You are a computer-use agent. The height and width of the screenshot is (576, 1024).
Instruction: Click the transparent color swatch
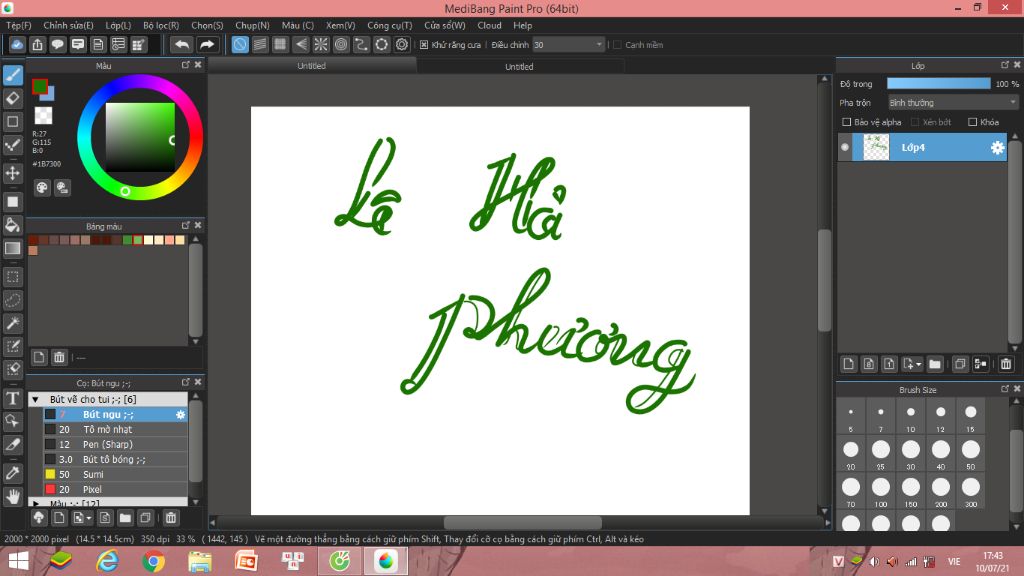tap(43, 116)
